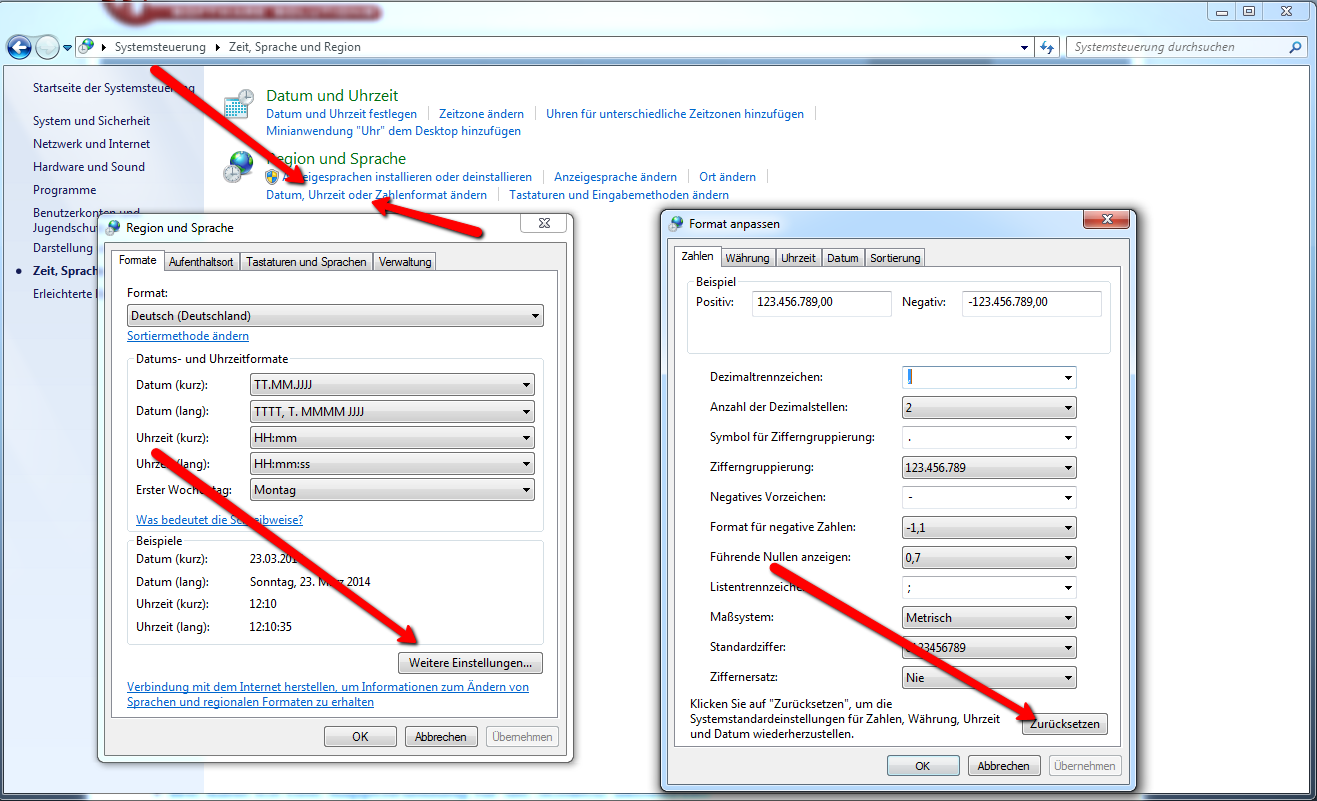The height and width of the screenshot is (801, 1317).
Task: Open the Führende Nullen anzeigen dropdown
Action: [989, 557]
